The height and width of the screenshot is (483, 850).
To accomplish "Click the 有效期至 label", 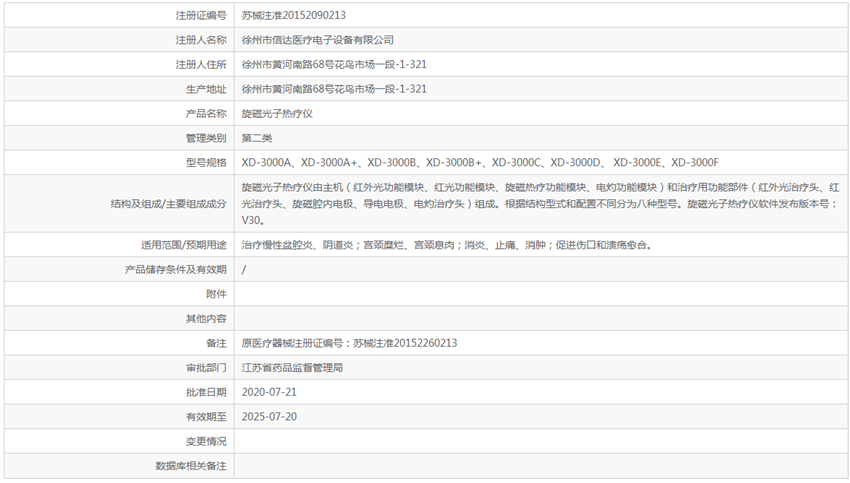I will click(x=206, y=417).
